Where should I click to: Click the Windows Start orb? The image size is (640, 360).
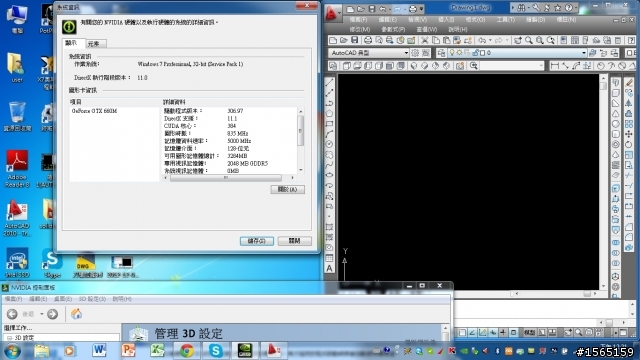12,351
